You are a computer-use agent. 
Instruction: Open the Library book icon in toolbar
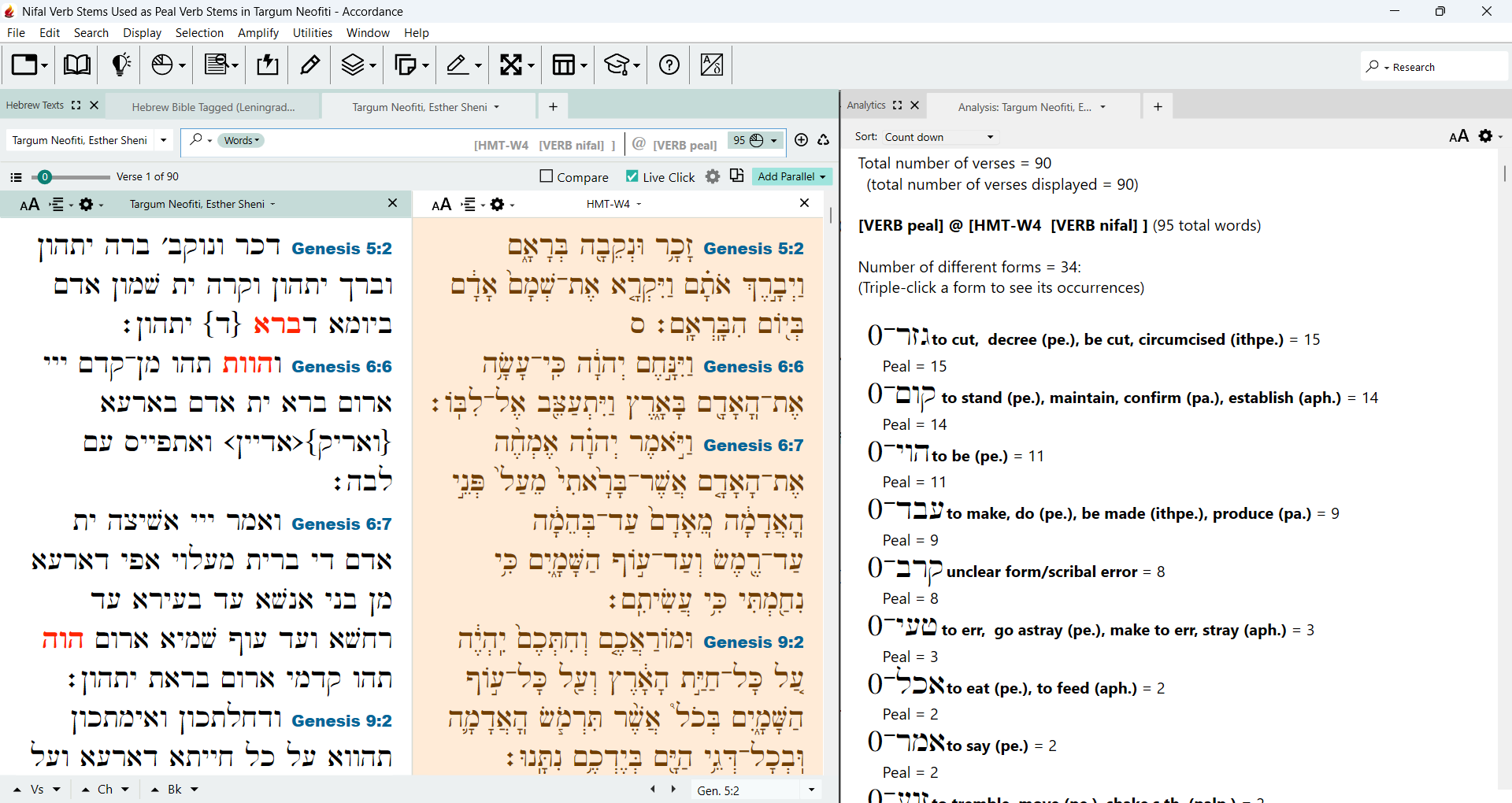coord(76,65)
